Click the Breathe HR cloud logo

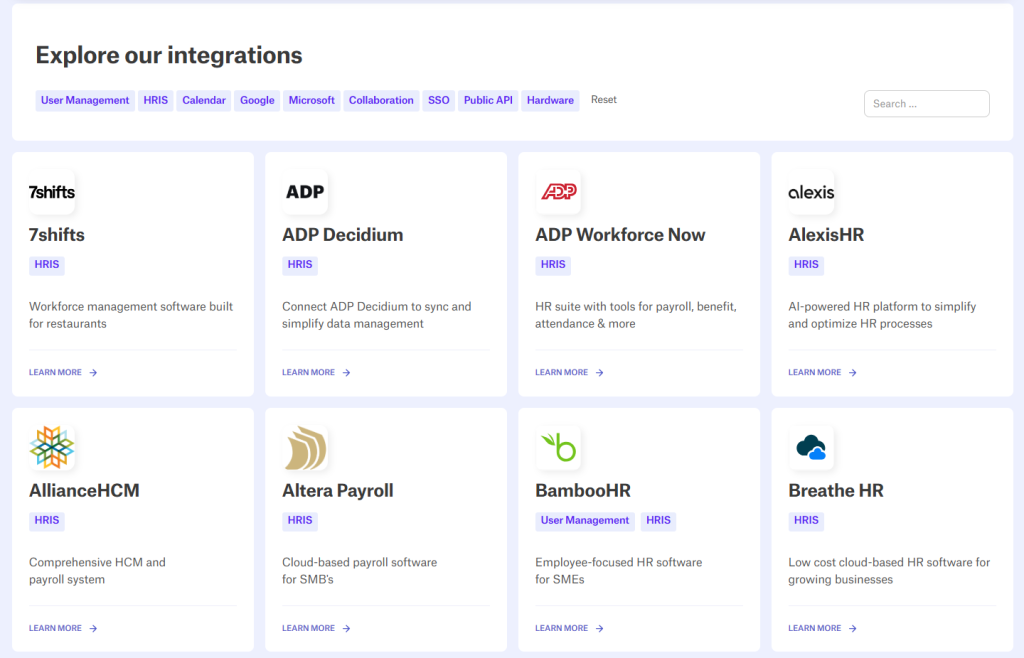810,447
